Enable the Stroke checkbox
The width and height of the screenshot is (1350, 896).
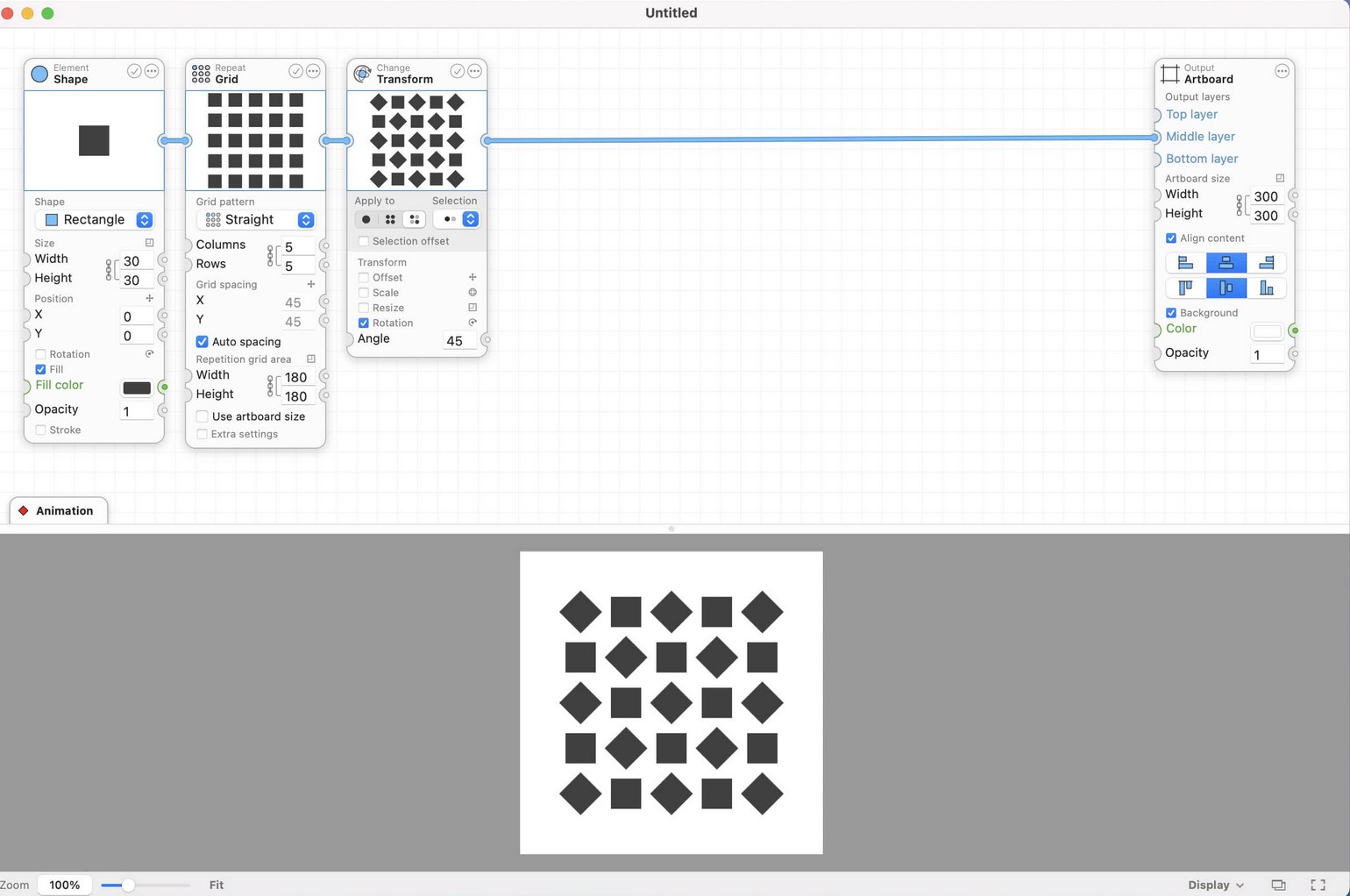40,430
